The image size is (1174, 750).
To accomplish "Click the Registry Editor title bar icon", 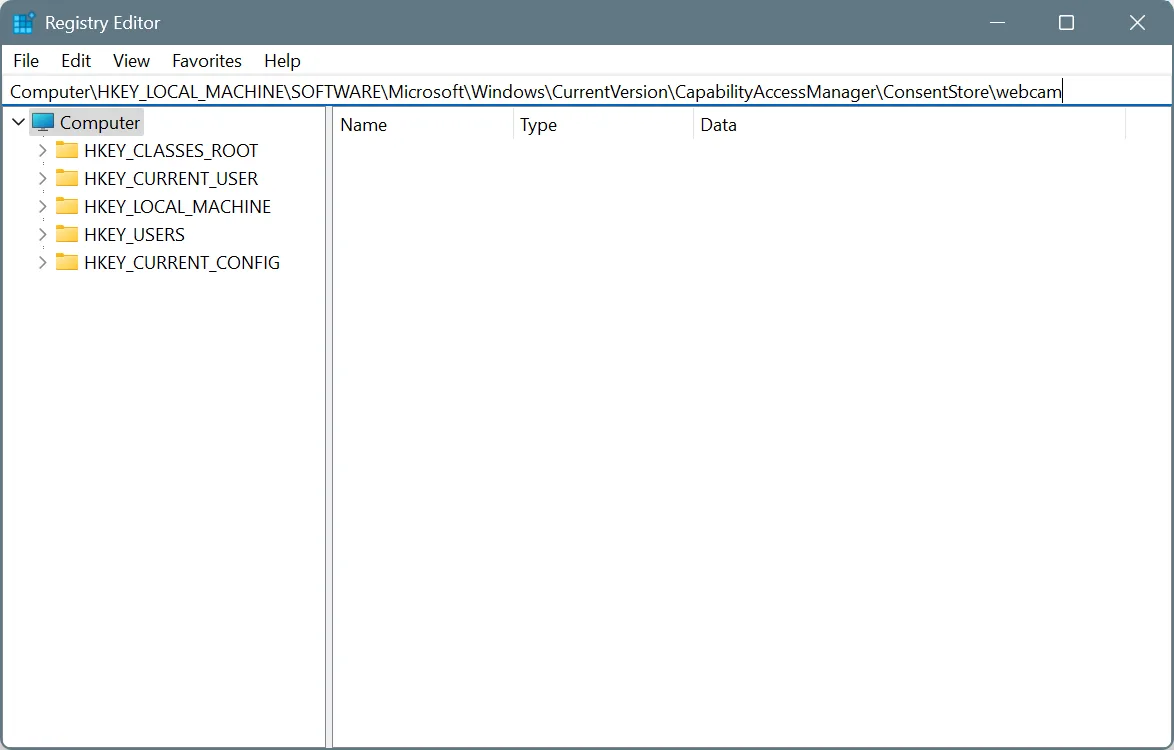I will [x=24, y=22].
